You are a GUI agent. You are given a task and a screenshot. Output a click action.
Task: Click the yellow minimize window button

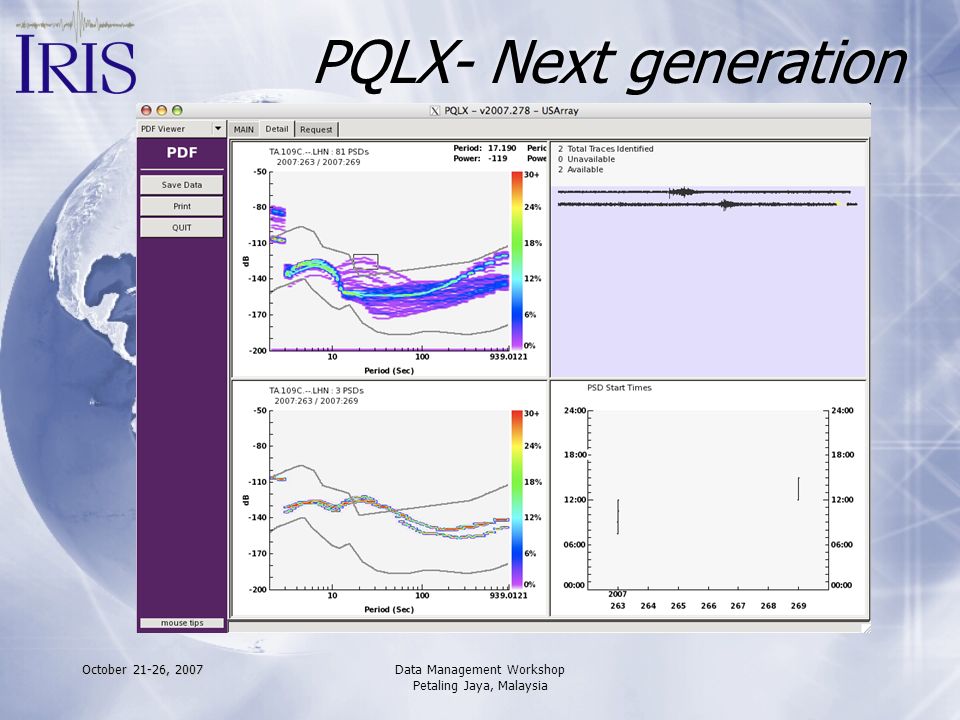[162, 110]
